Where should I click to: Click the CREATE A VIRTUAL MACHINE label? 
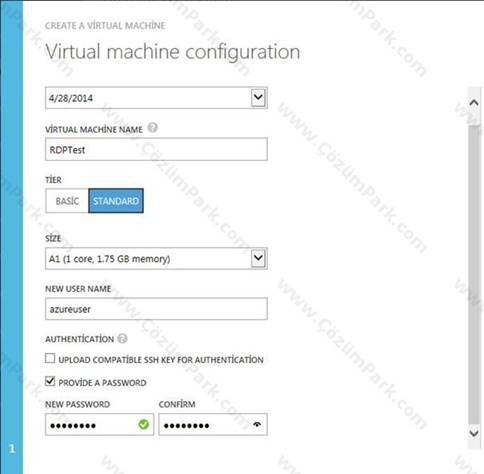click(105, 26)
